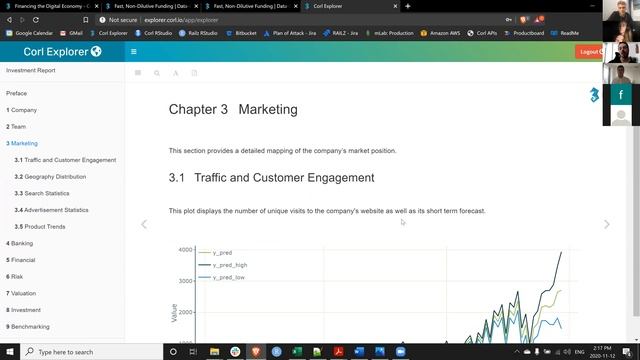Open 3.5 Product Trends section
Screen dimensions: 640x360
[40, 227]
